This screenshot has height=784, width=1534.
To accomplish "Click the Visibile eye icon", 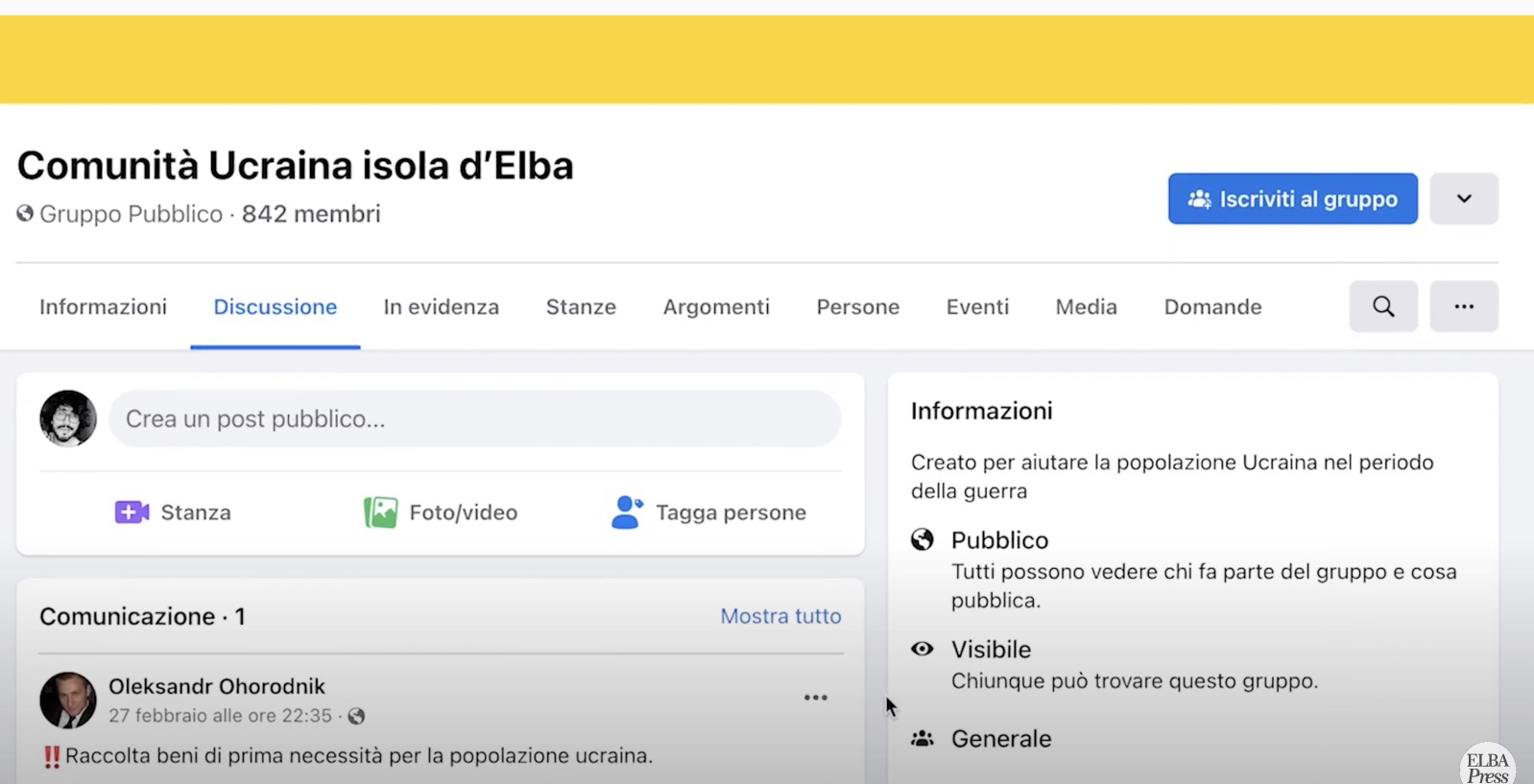I will tap(923, 649).
